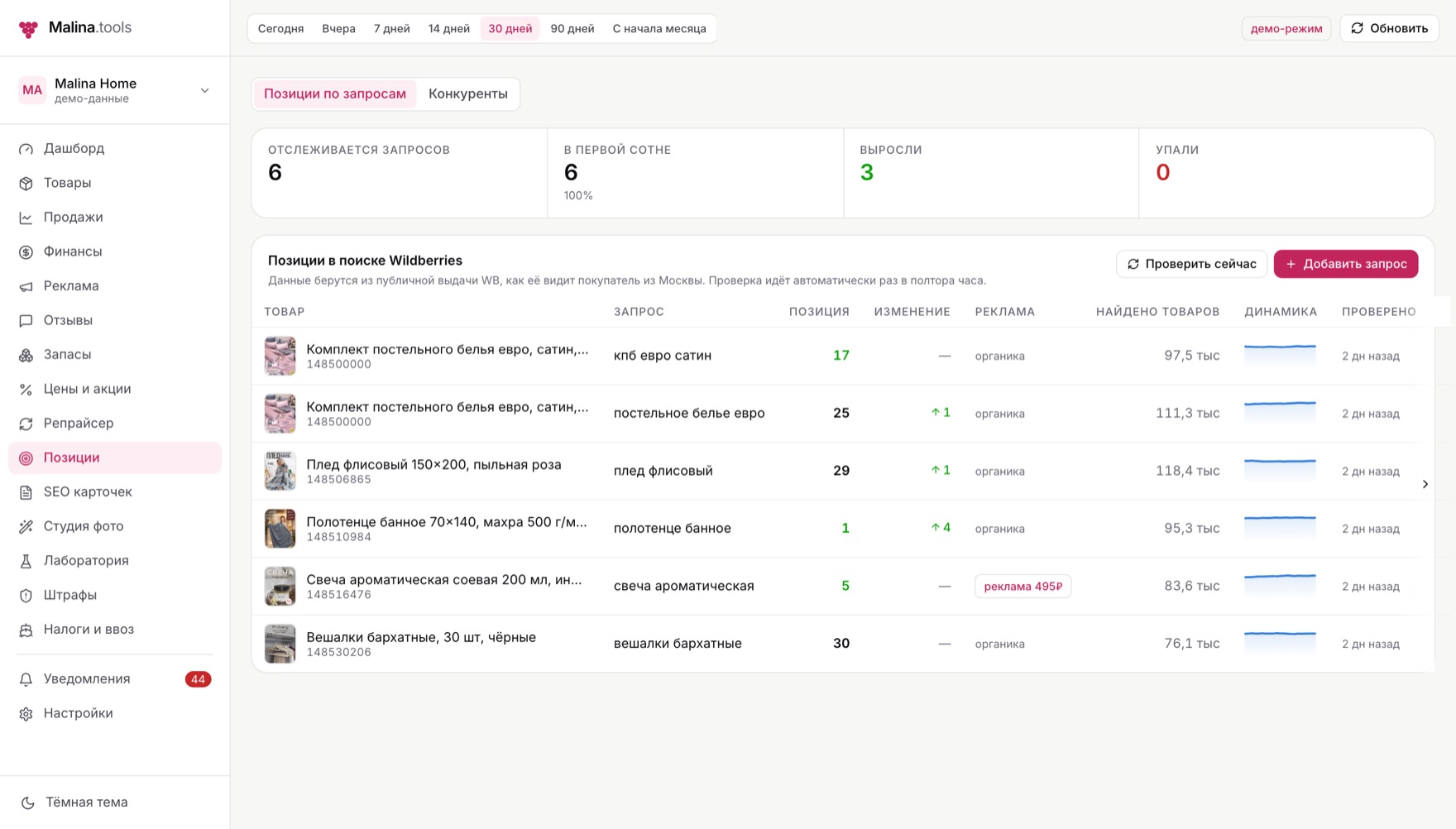Open the кпб евро сатин dynamics sparkline

(x=1280, y=355)
